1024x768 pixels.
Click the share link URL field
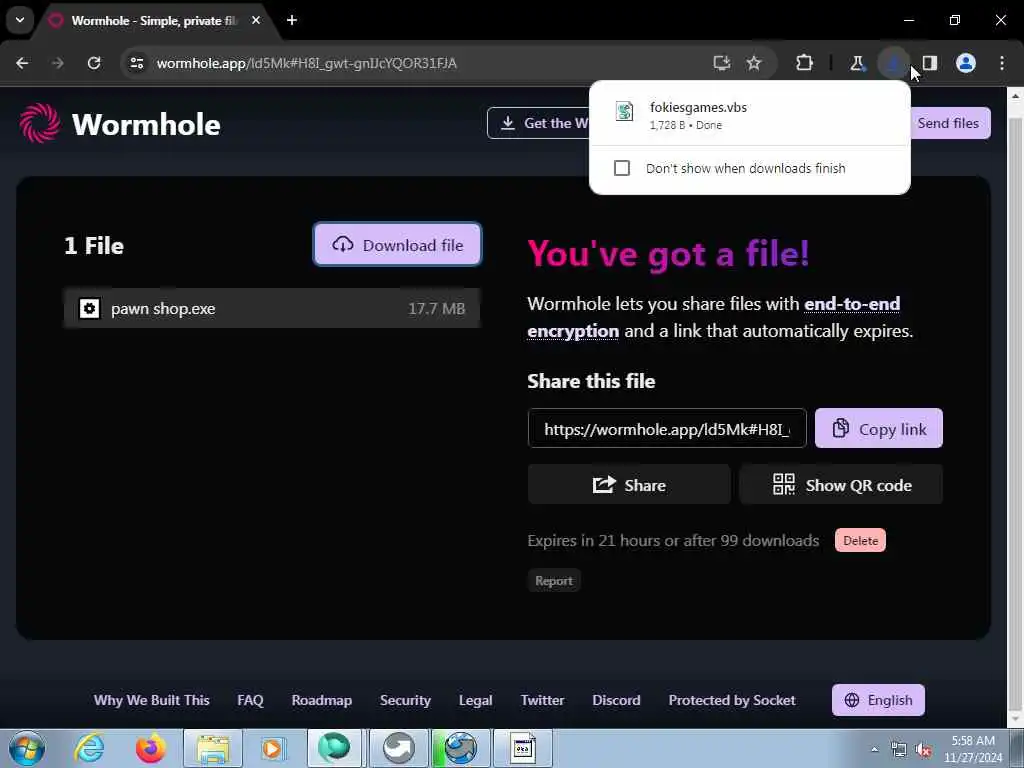click(667, 428)
